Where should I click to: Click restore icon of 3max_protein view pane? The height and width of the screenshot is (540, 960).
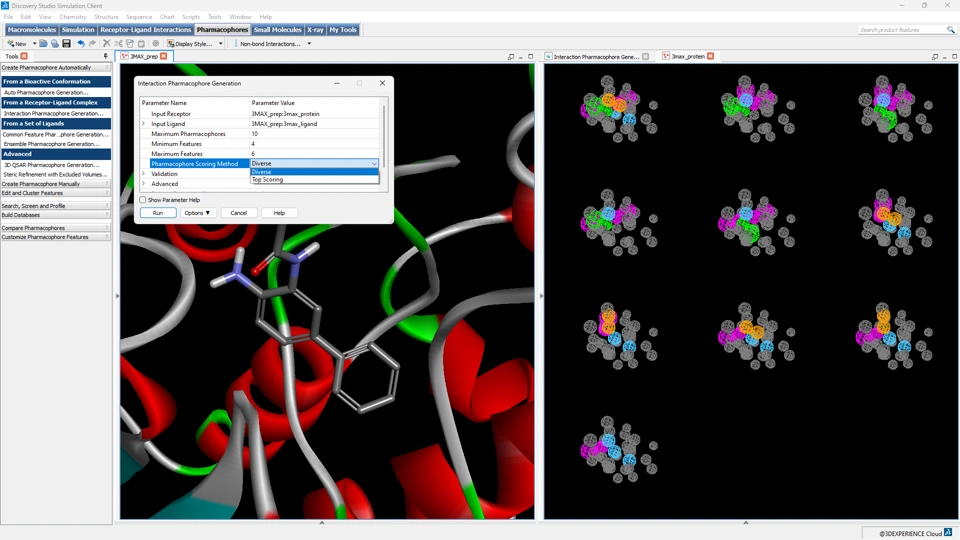click(934, 56)
